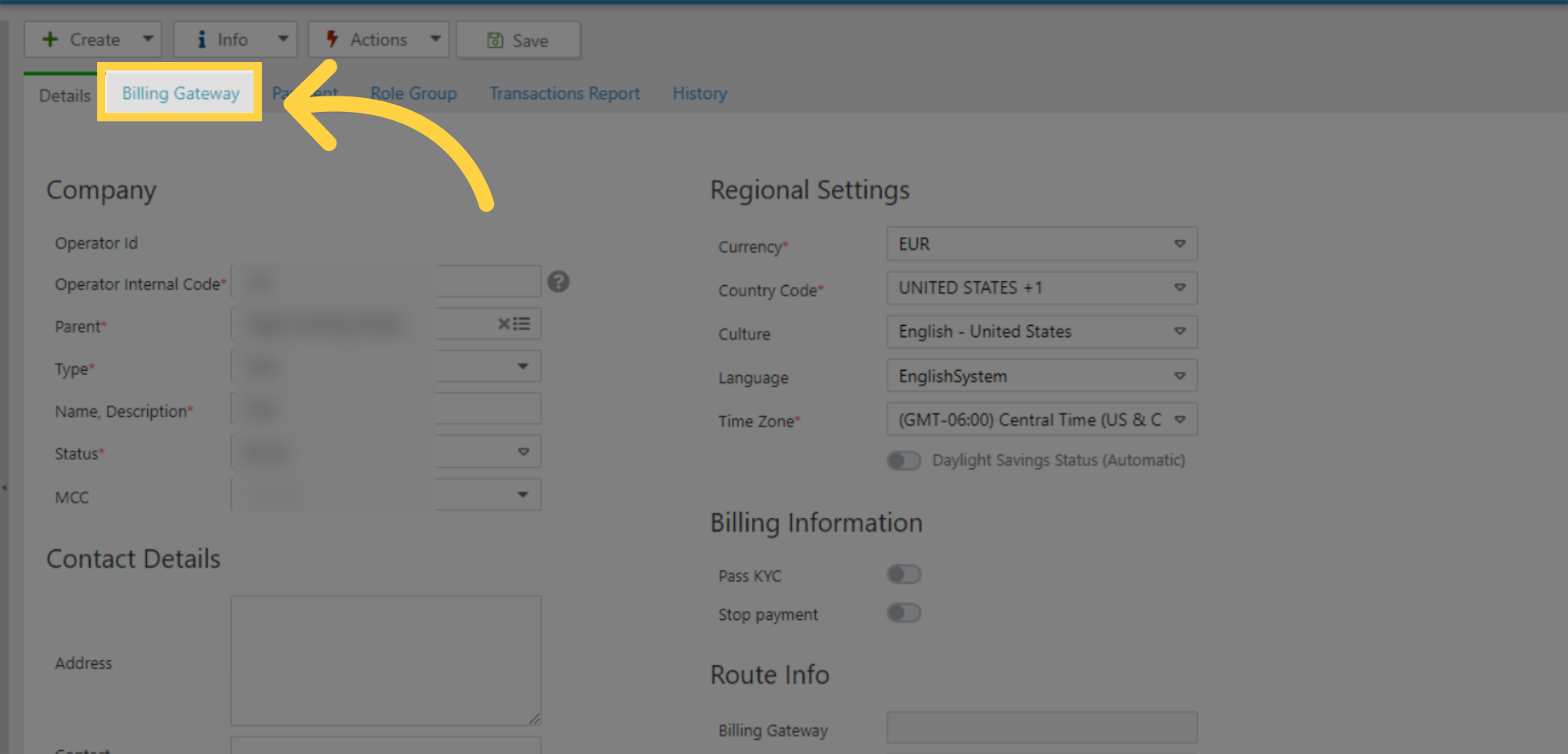Clear the Parent field value
This screenshot has width=1568, height=754.
coord(504,324)
